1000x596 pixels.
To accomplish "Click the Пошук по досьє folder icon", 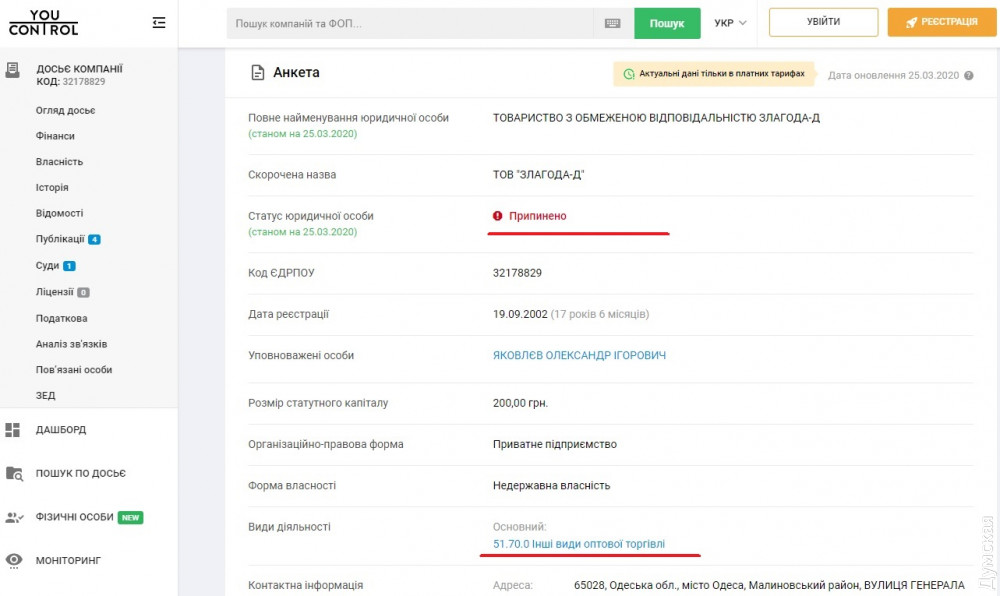I will tap(13, 473).
